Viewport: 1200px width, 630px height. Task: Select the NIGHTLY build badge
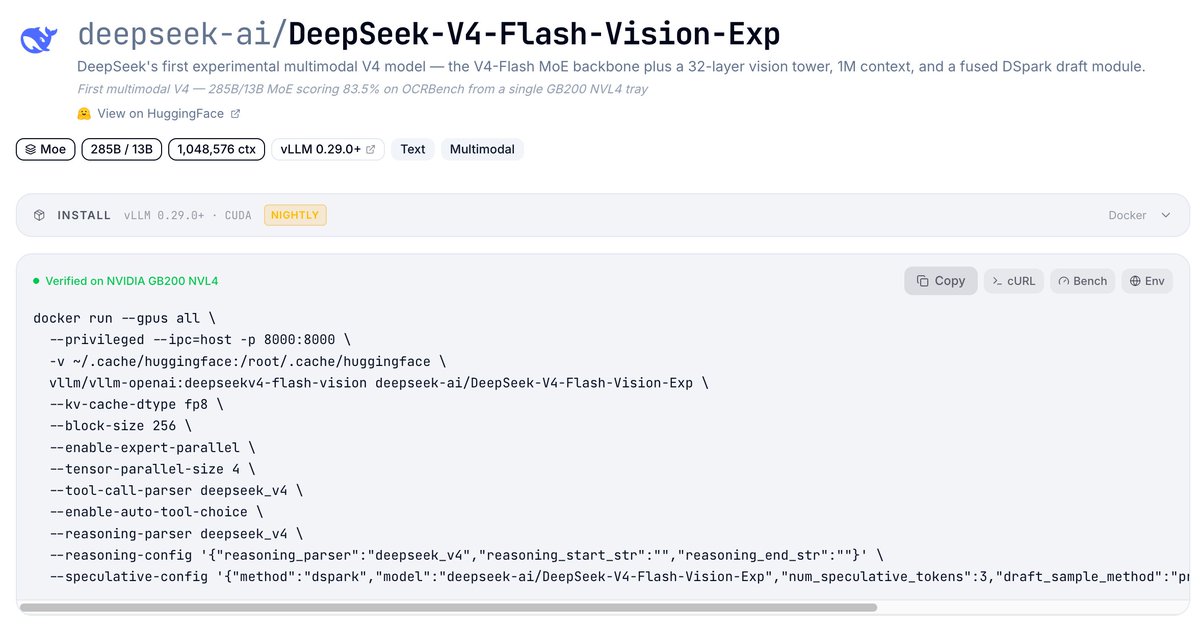[x=295, y=215]
